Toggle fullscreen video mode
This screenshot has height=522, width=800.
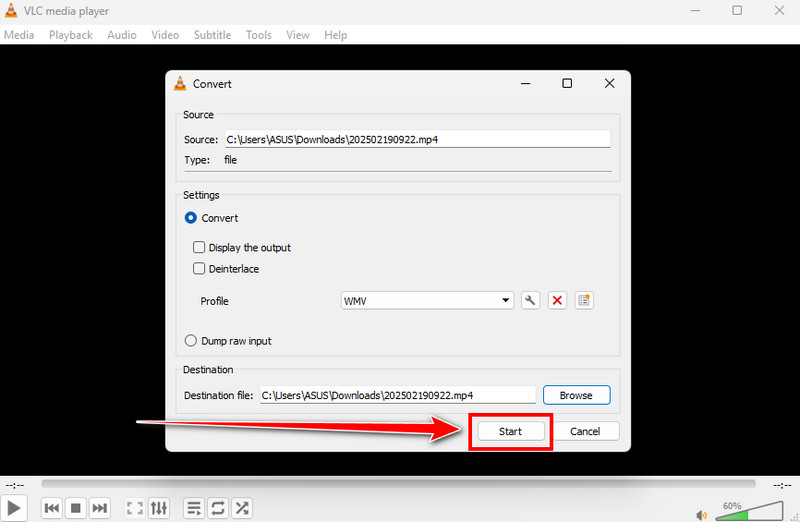[135, 508]
